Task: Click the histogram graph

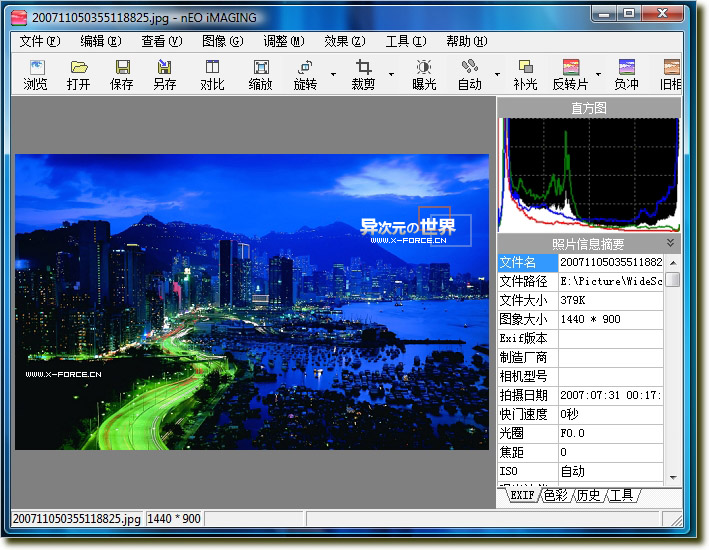Action: (x=589, y=175)
